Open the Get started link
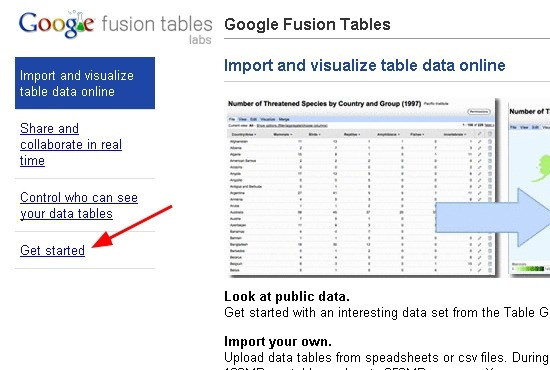 point(52,250)
